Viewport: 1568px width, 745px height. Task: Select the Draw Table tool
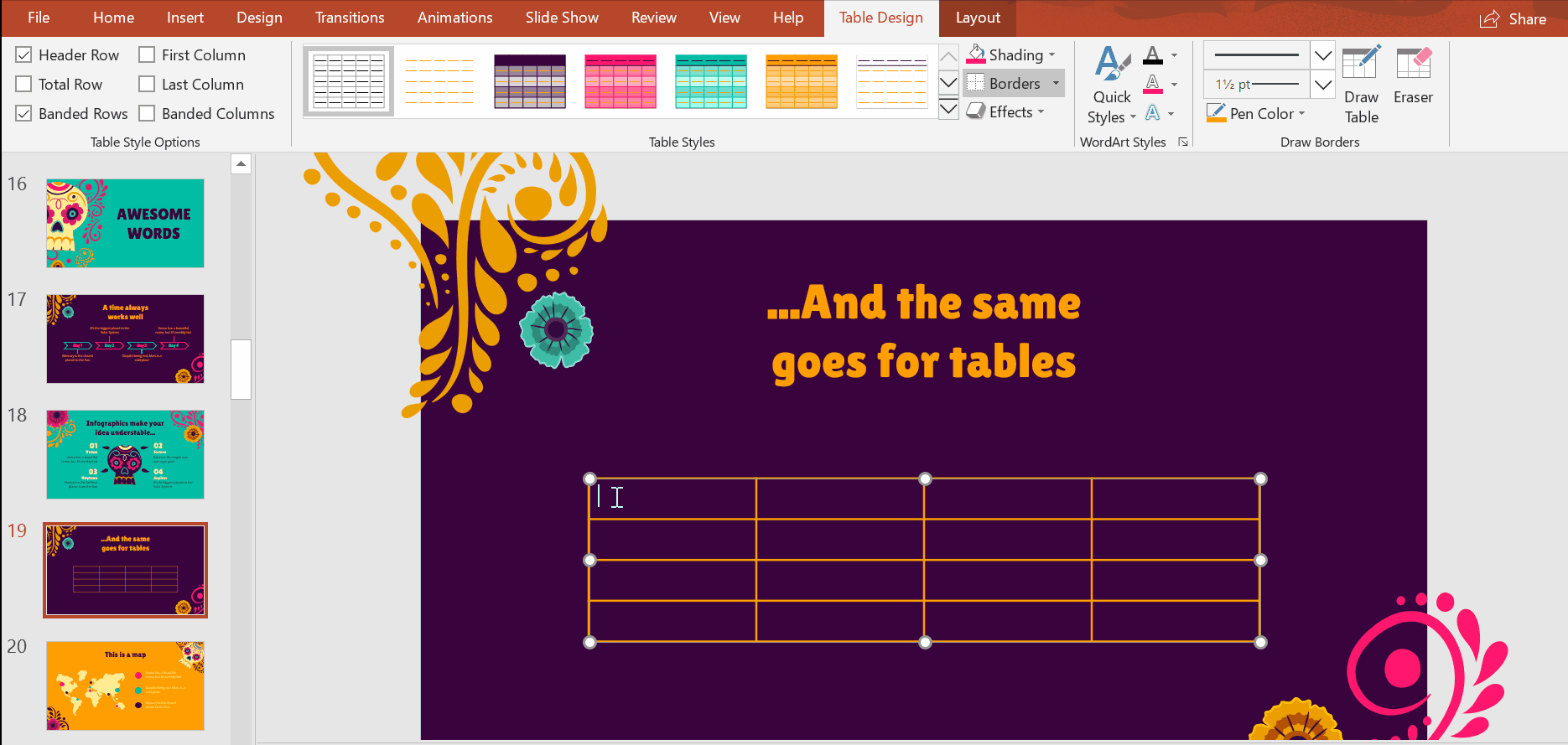tap(1360, 85)
